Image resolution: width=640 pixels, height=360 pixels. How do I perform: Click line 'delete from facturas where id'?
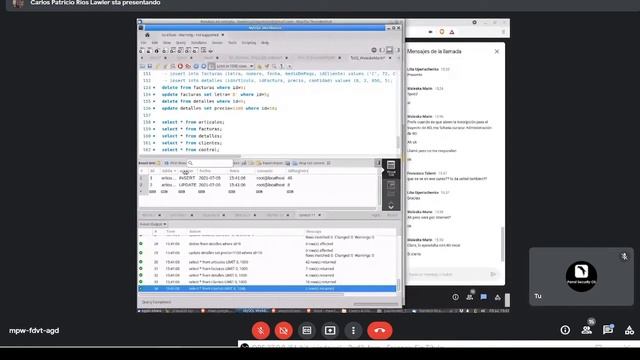coord(204,87)
